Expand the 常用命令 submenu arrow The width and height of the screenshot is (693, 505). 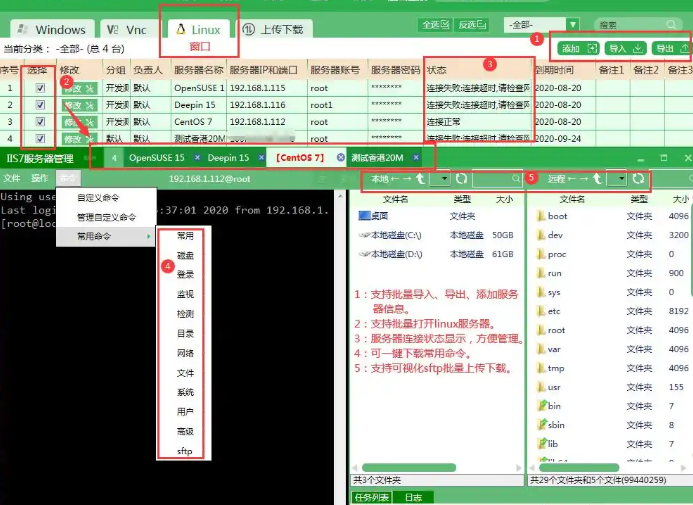click(148, 236)
